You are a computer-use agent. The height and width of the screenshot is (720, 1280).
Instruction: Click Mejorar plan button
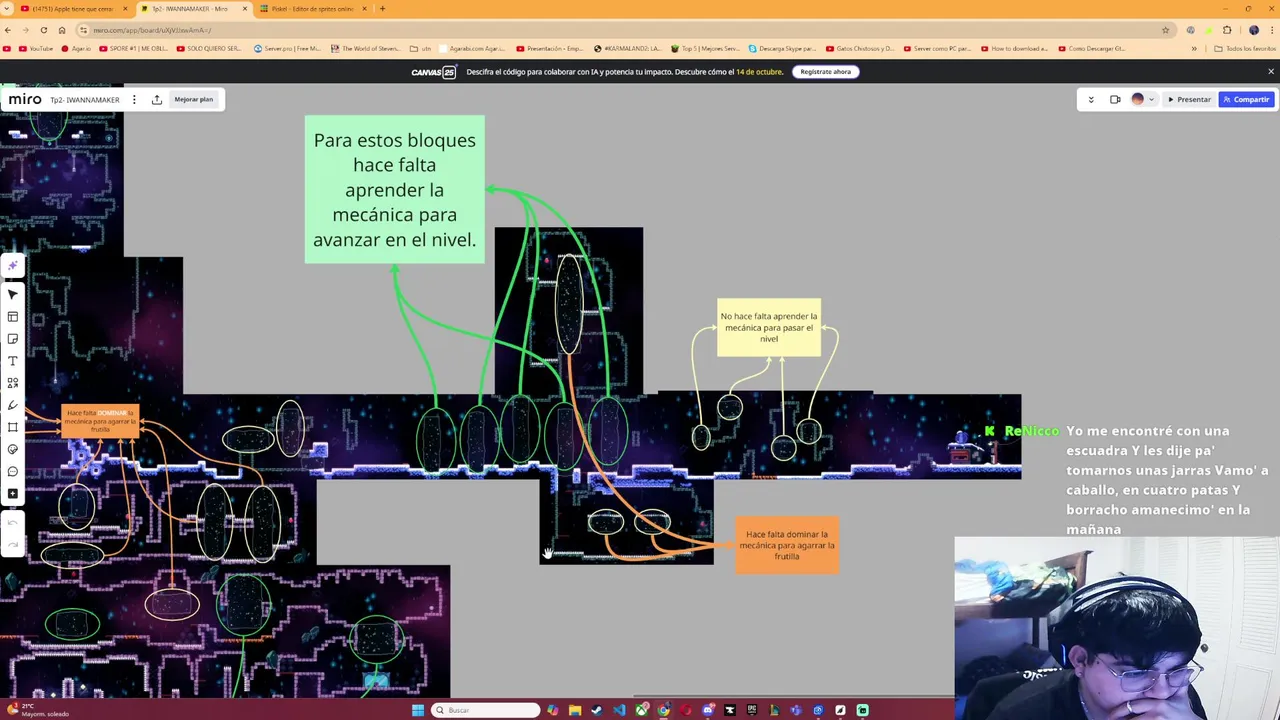click(193, 99)
